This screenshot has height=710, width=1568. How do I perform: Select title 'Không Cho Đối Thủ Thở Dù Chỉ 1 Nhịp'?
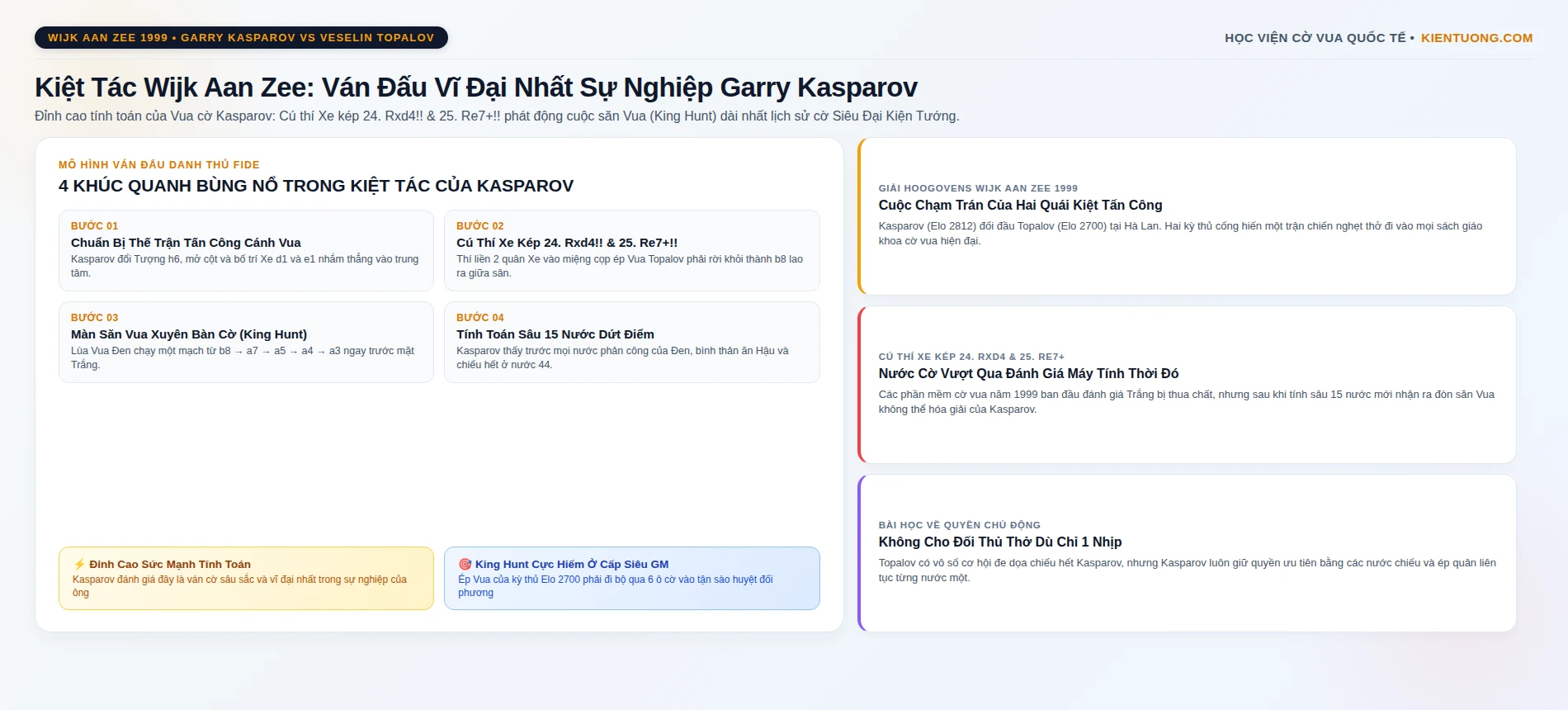[x=1000, y=542]
